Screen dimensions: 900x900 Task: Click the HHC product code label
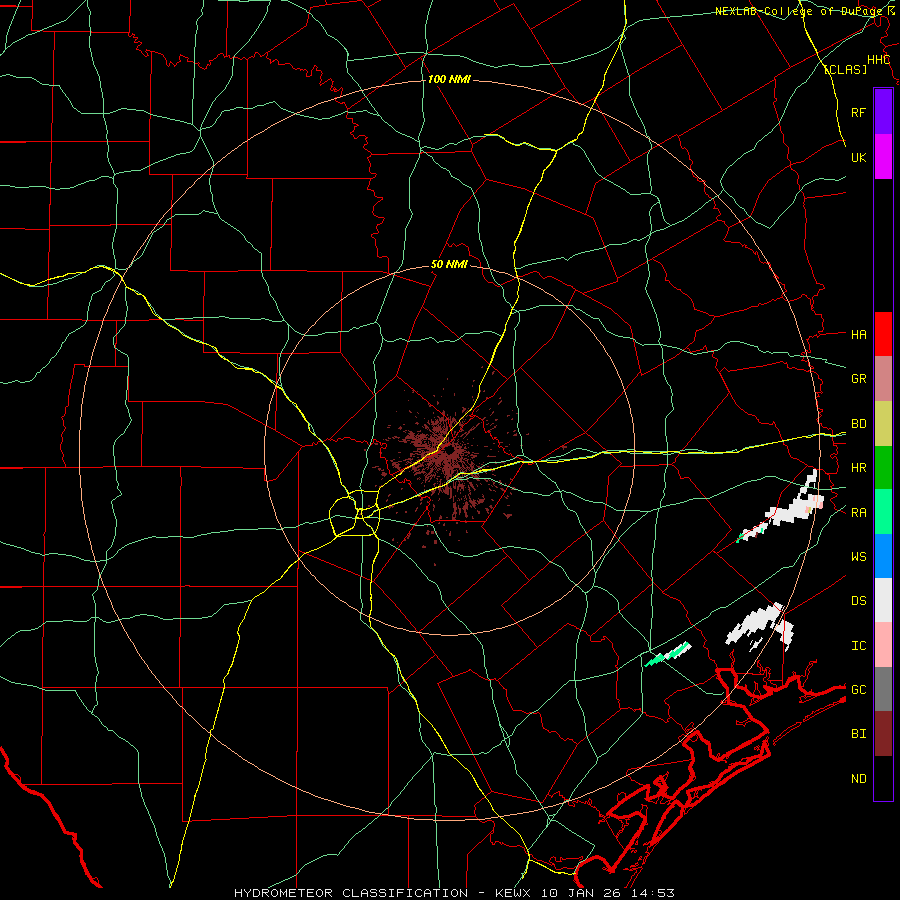[x=878, y=60]
